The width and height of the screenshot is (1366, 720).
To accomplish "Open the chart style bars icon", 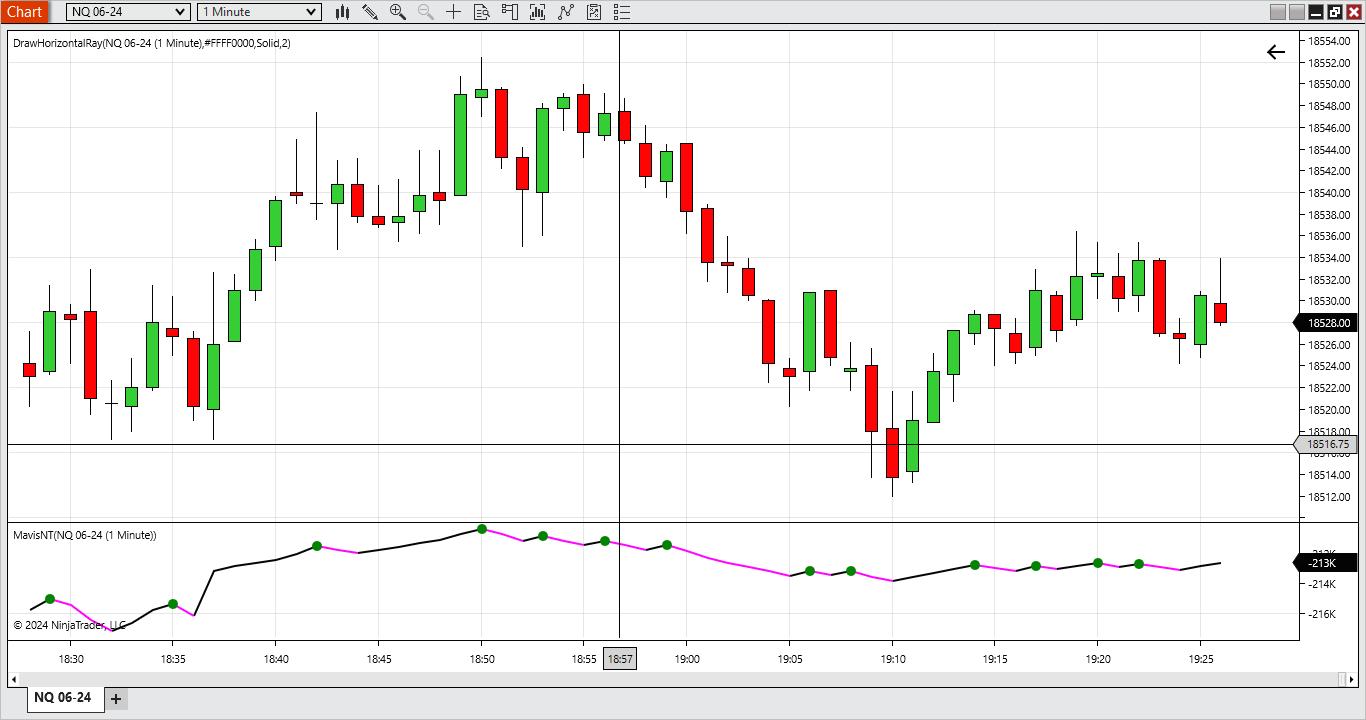I will click(342, 12).
